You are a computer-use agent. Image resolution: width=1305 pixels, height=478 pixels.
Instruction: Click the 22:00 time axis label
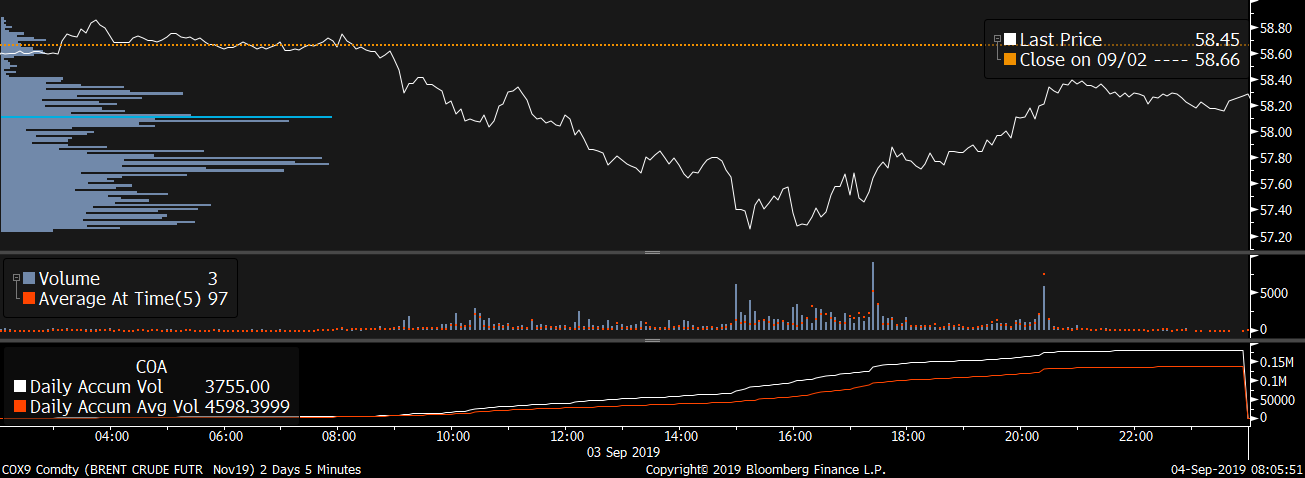click(1136, 436)
